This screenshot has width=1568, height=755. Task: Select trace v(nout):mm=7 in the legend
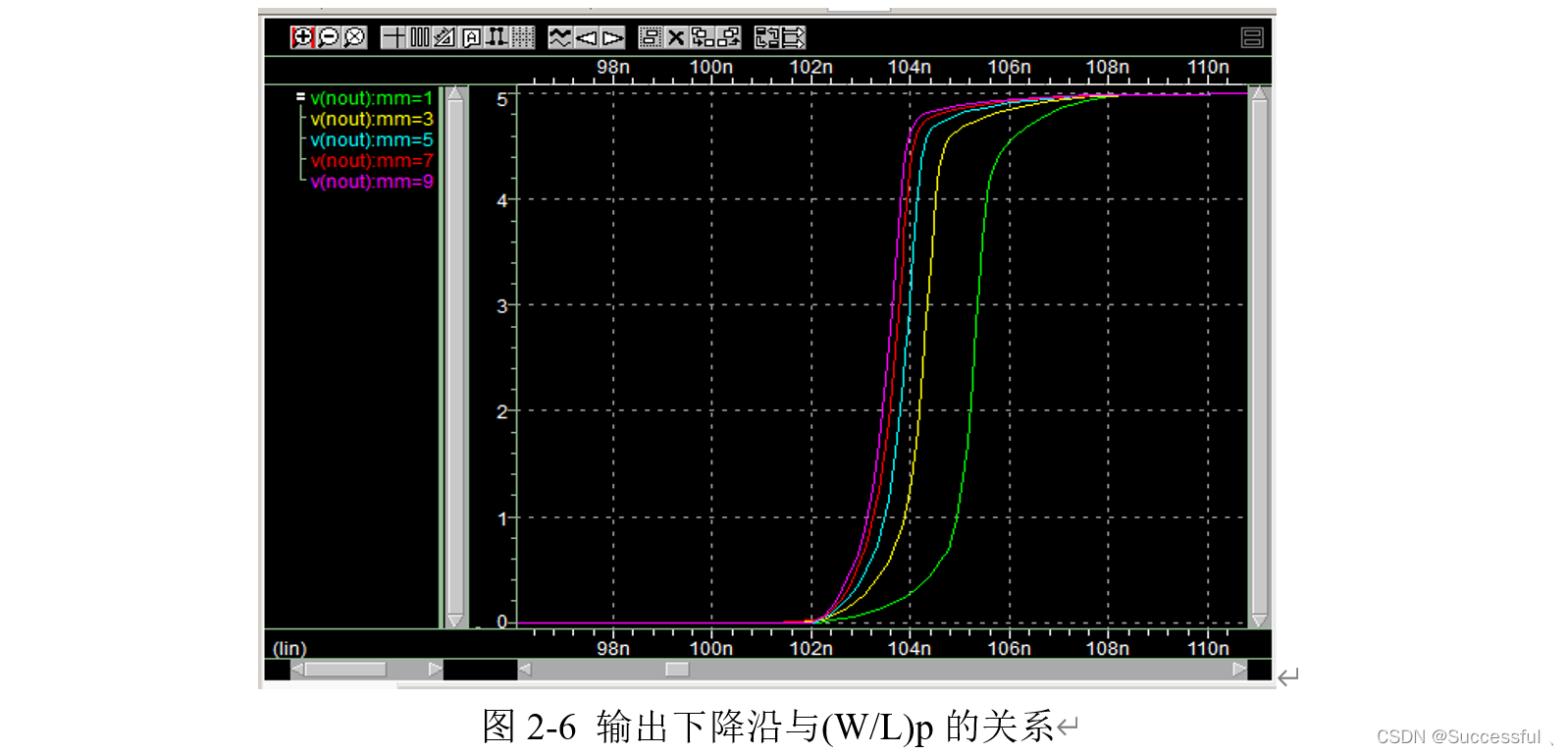[371, 160]
